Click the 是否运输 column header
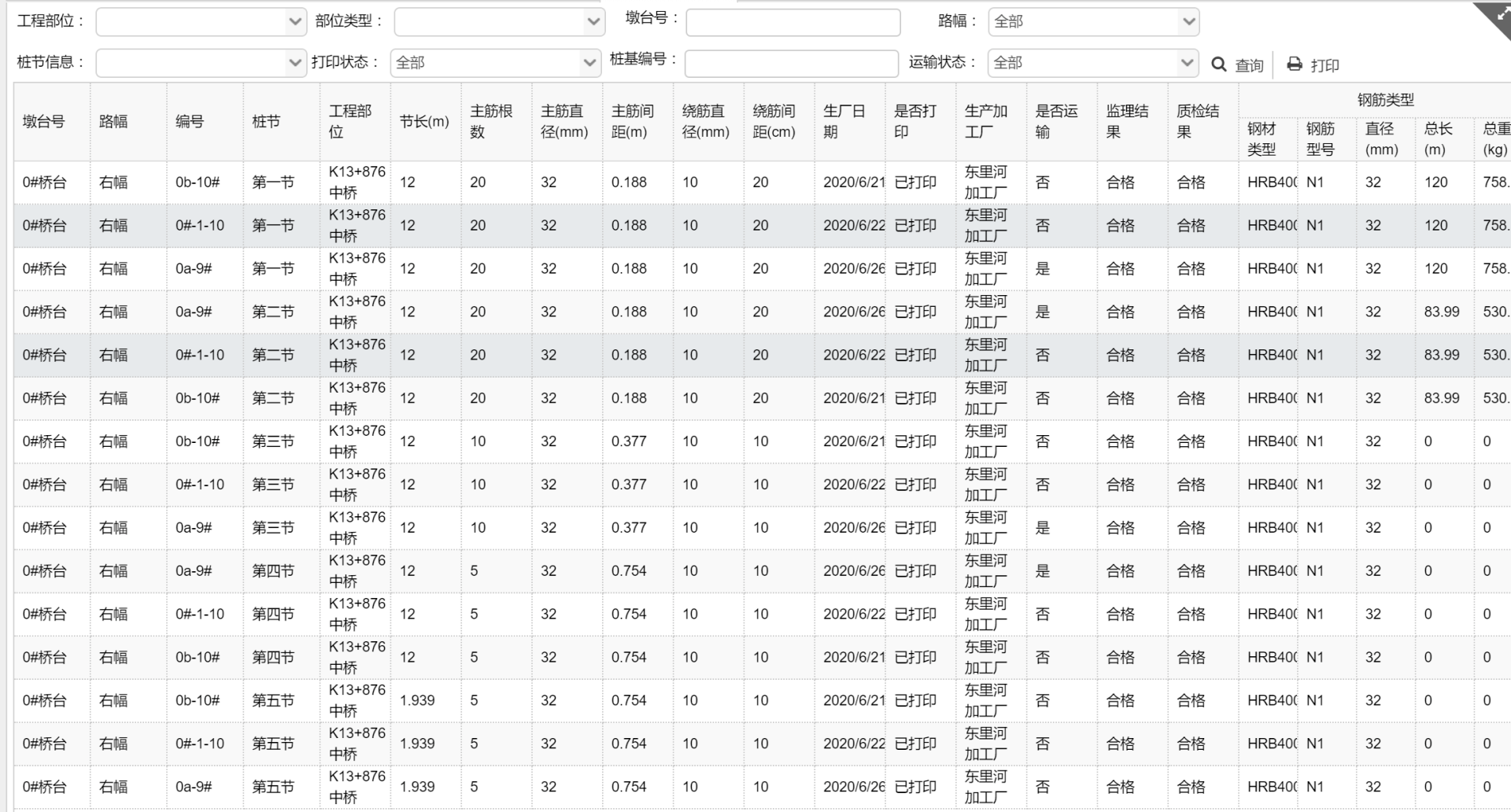 pos(1056,122)
